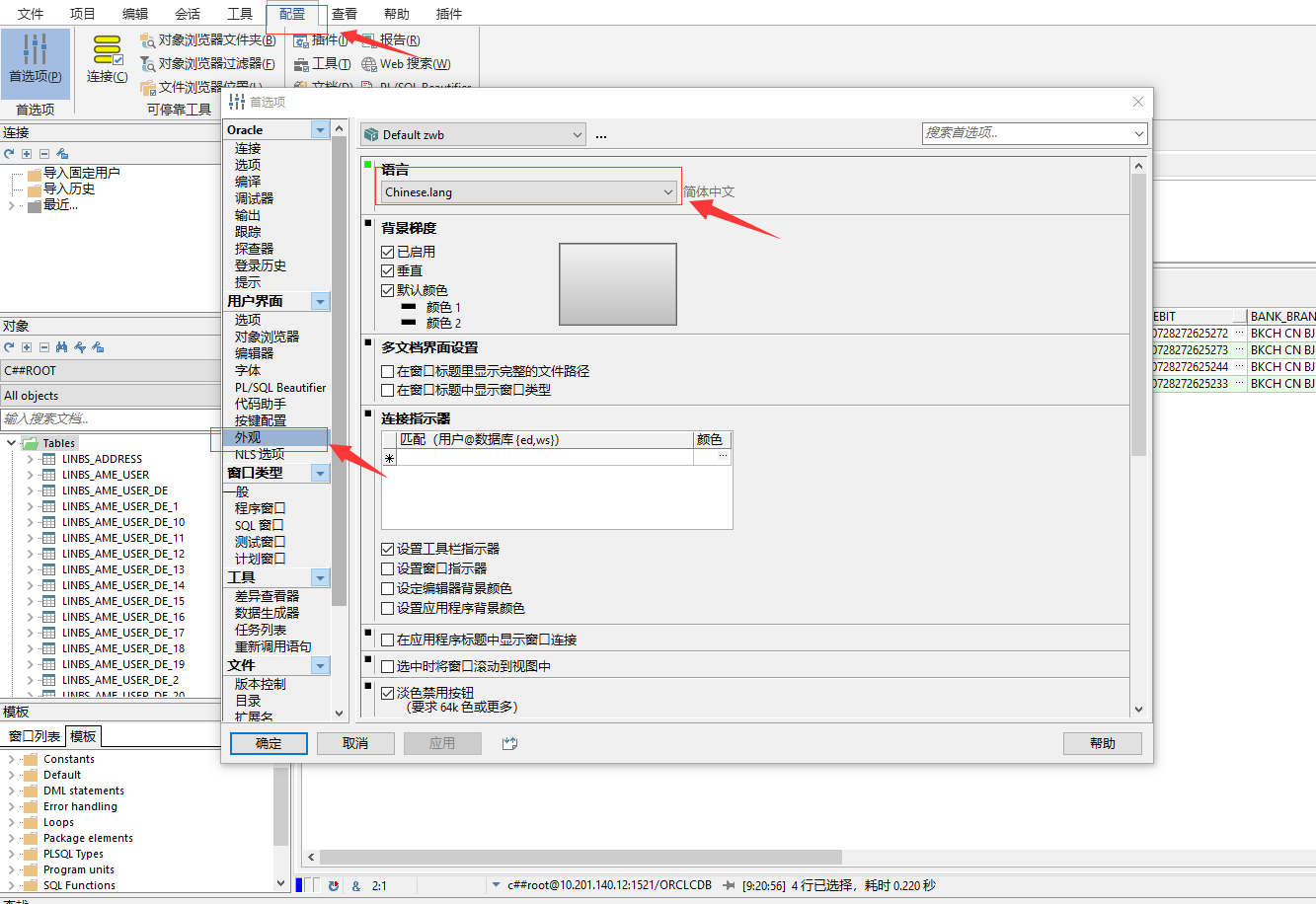Focus the 搜索首选项 search field
The width and height of the screenshot is (1316, 904).
point(1035,133)
